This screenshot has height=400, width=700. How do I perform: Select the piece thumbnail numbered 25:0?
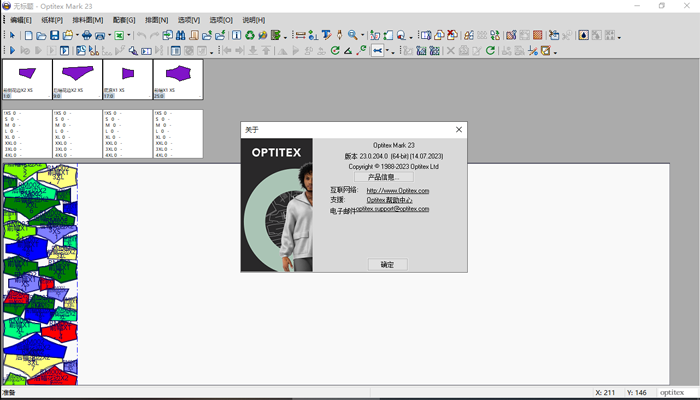click(x=178, y=79)
